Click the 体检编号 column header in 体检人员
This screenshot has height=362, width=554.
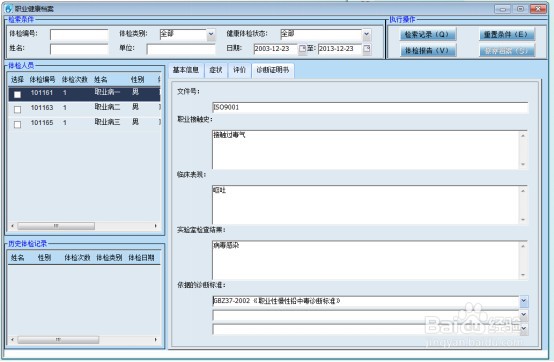tap(42, 79)
